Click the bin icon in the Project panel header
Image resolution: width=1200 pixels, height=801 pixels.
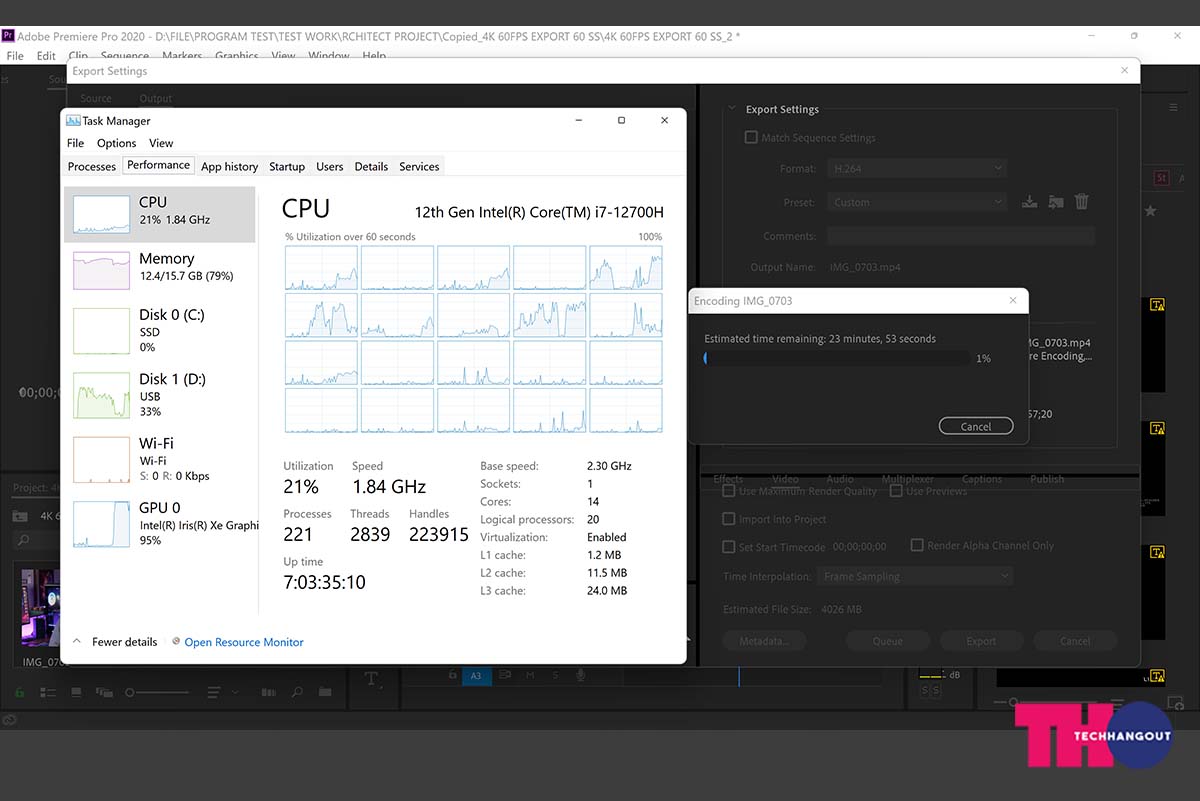click(x=19, y=516)
